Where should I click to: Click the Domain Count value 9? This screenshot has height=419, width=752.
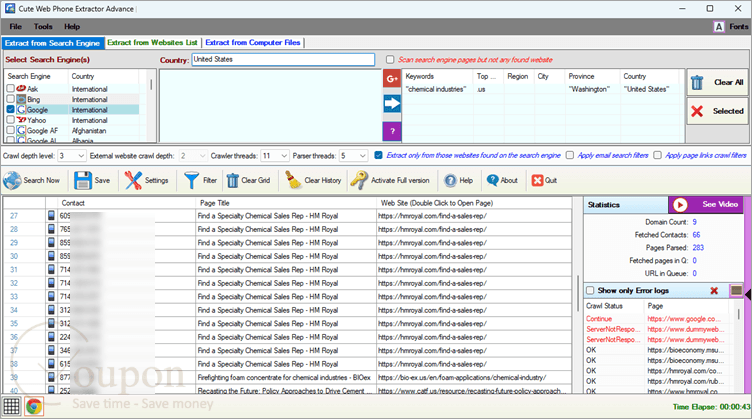pyautogui.click(x=694, y=222)
